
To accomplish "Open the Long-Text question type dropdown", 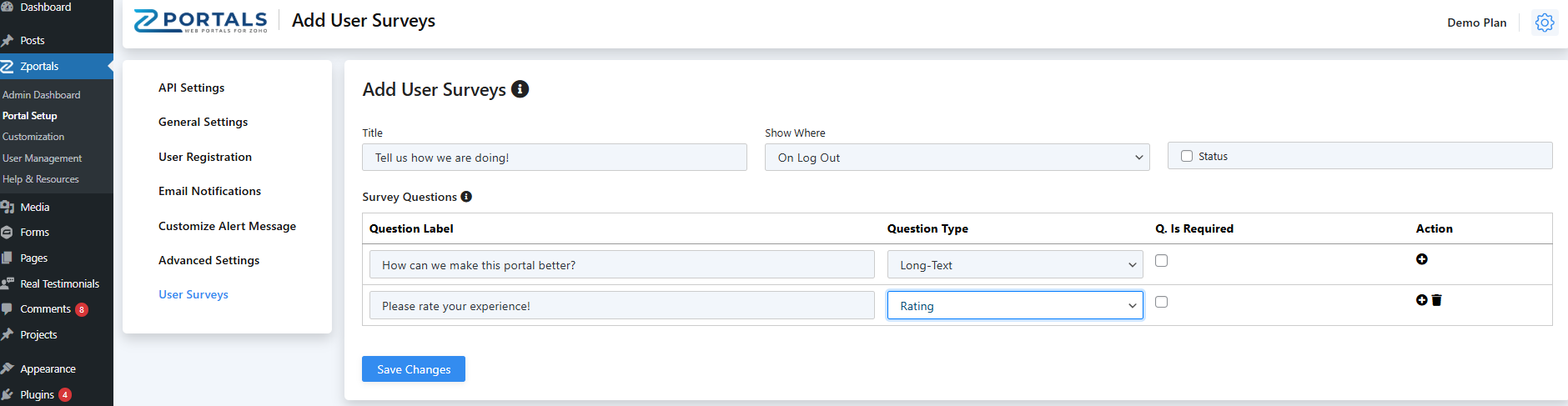I will coord(1015,265).
